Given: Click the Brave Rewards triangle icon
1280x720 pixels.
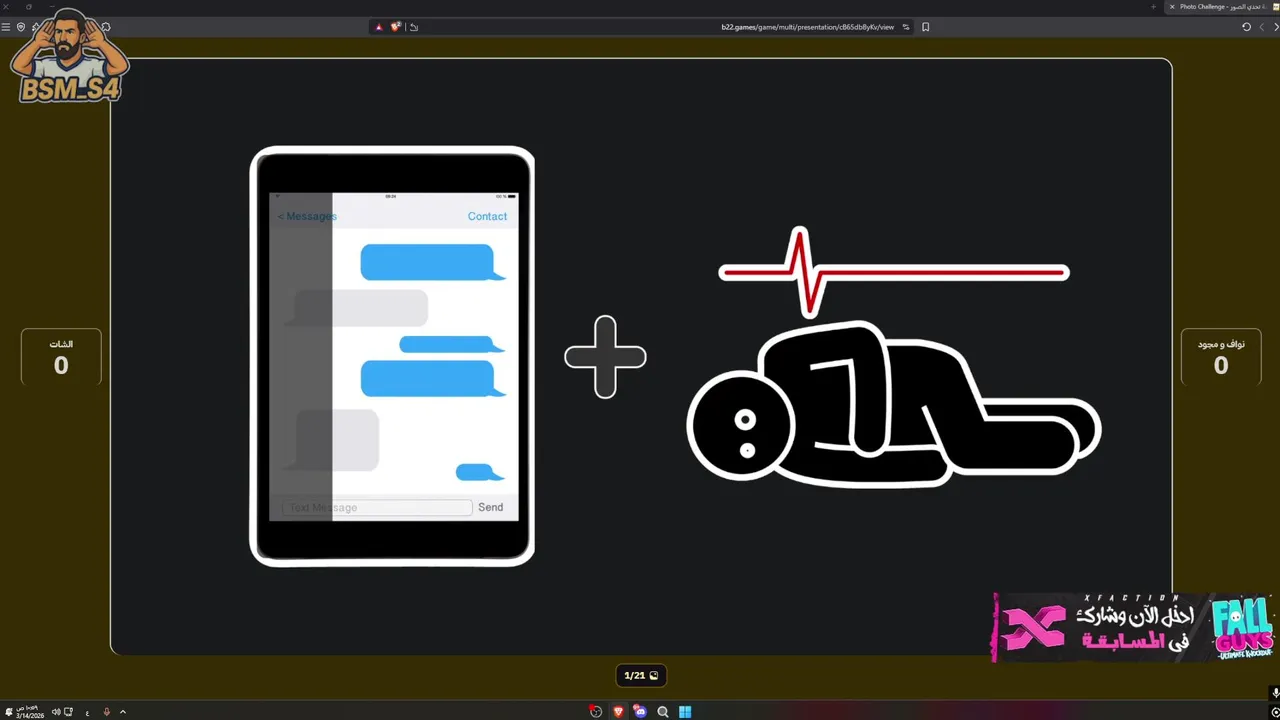Looking at the screenshot, I should (379, 27).
